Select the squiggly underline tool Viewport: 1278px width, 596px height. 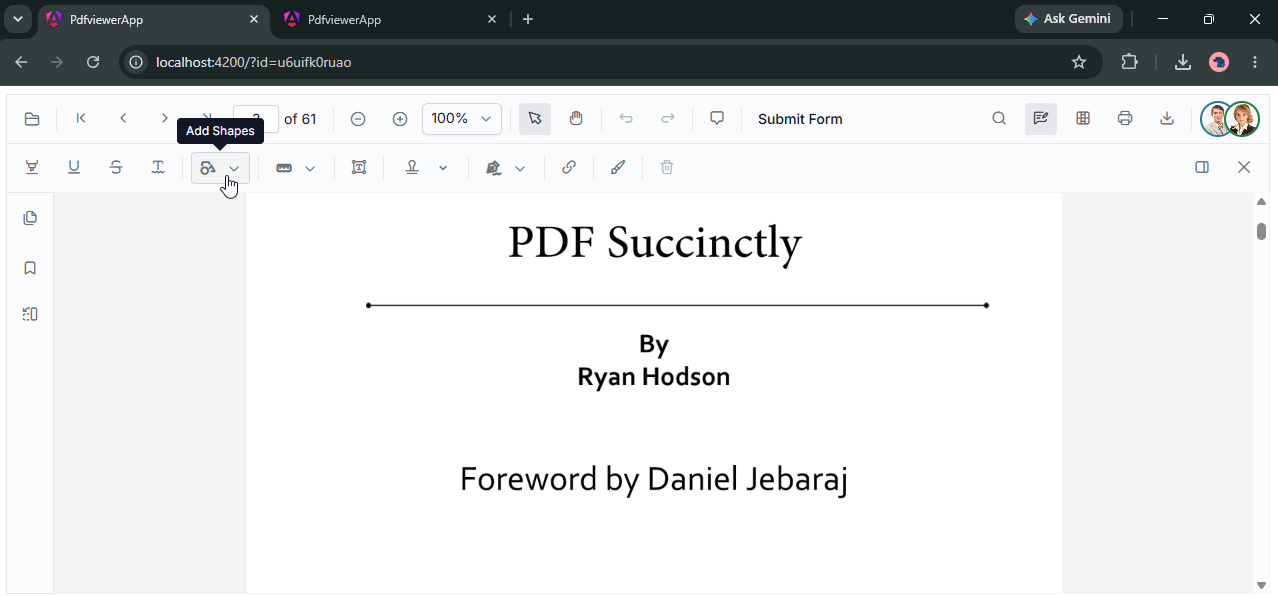point(158,167)
